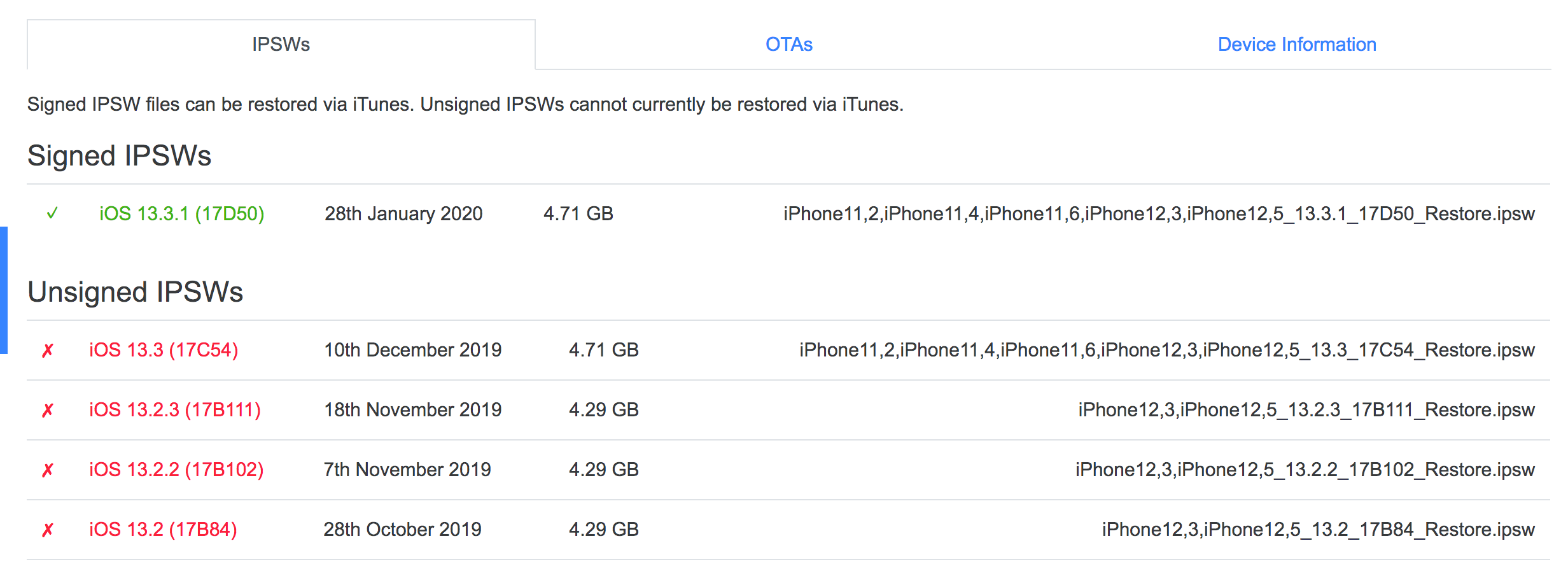Select the 13.2.3_17B111_Restore.ipsw filename

click(x=1306, y=410)
